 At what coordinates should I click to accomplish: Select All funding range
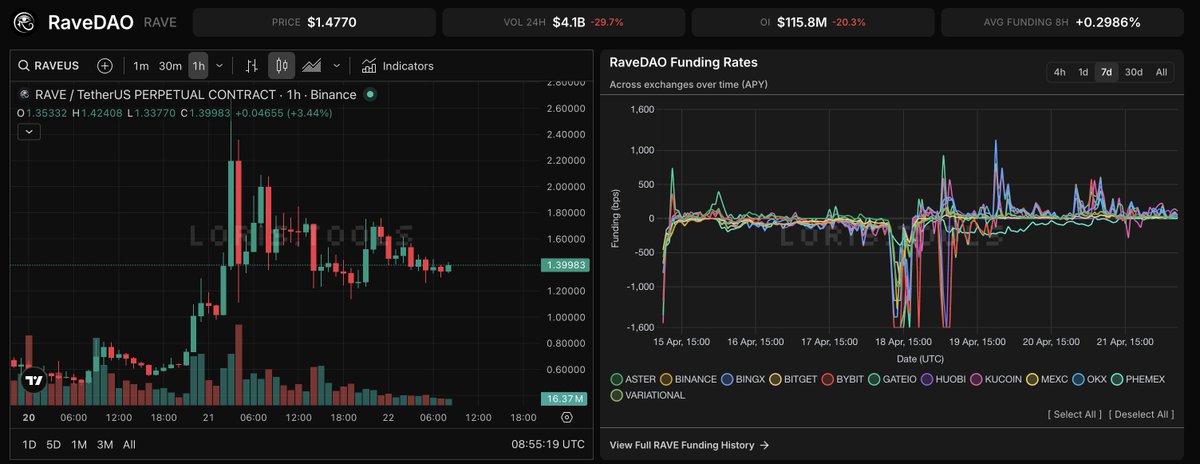click(1161, 72)
